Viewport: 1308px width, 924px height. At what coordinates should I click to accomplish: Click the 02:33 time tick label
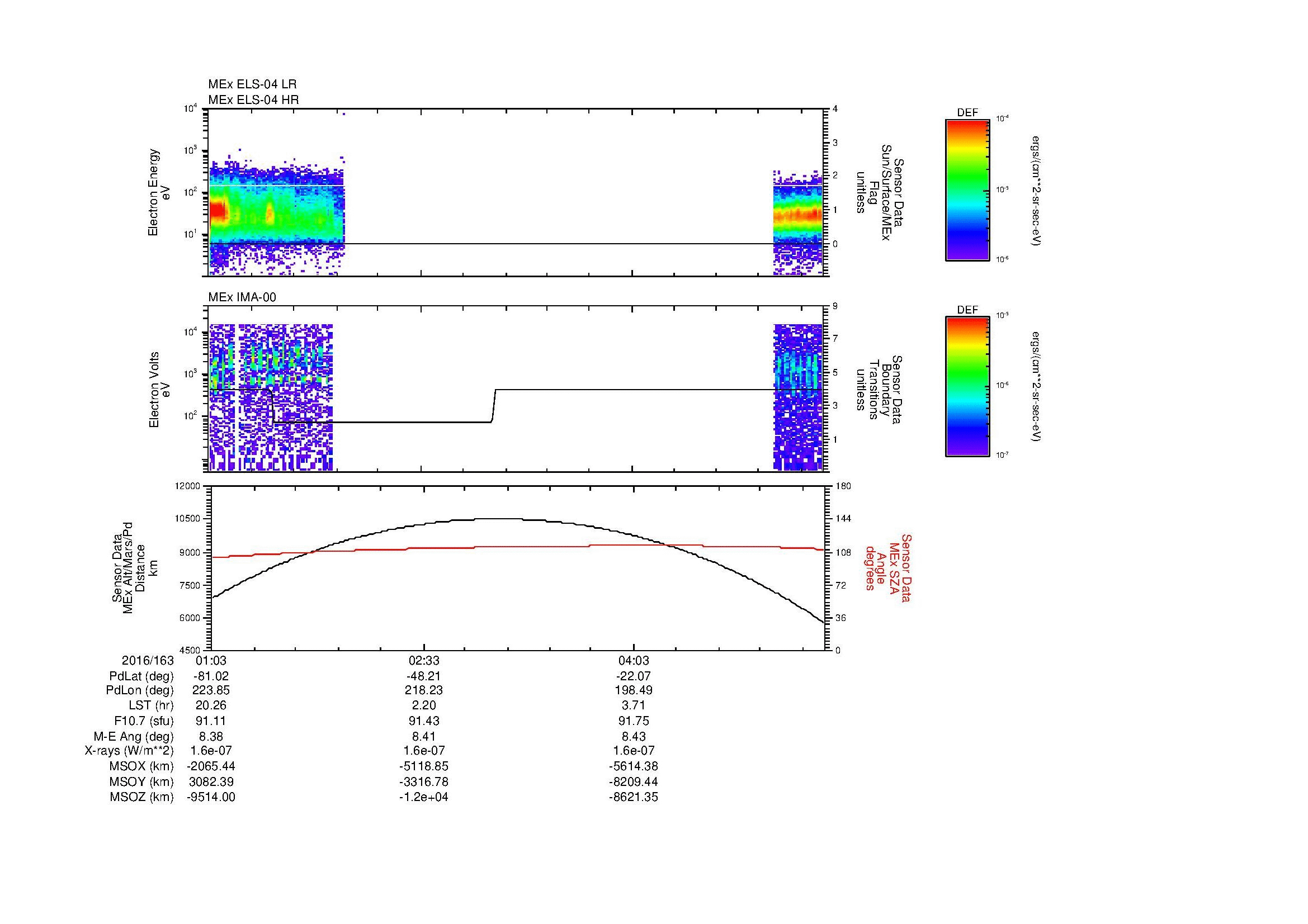[424, 661]
